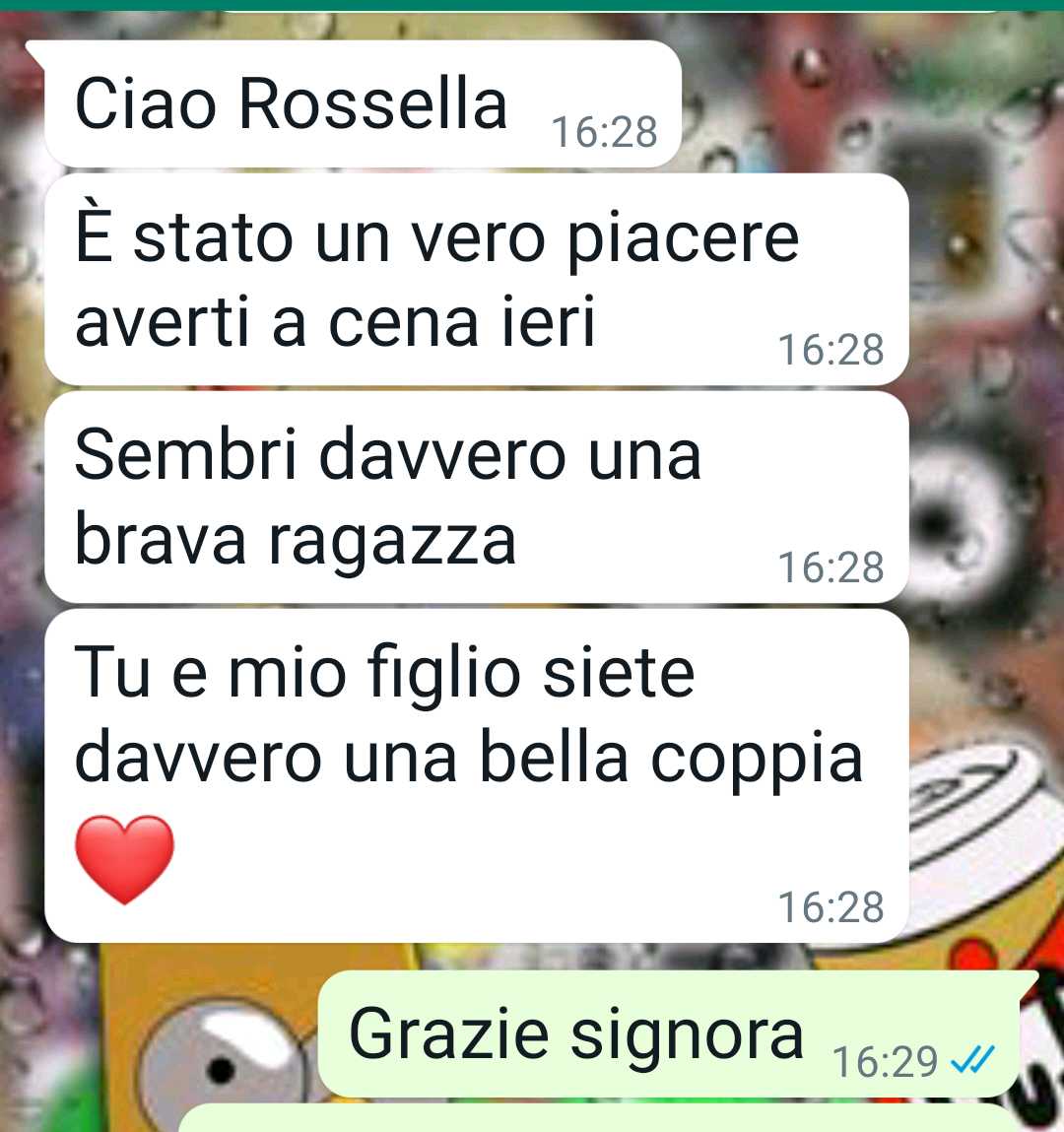
Task: Click the 16:29 timestamp on "Grazie signora"
Action: pos(885,1061)
